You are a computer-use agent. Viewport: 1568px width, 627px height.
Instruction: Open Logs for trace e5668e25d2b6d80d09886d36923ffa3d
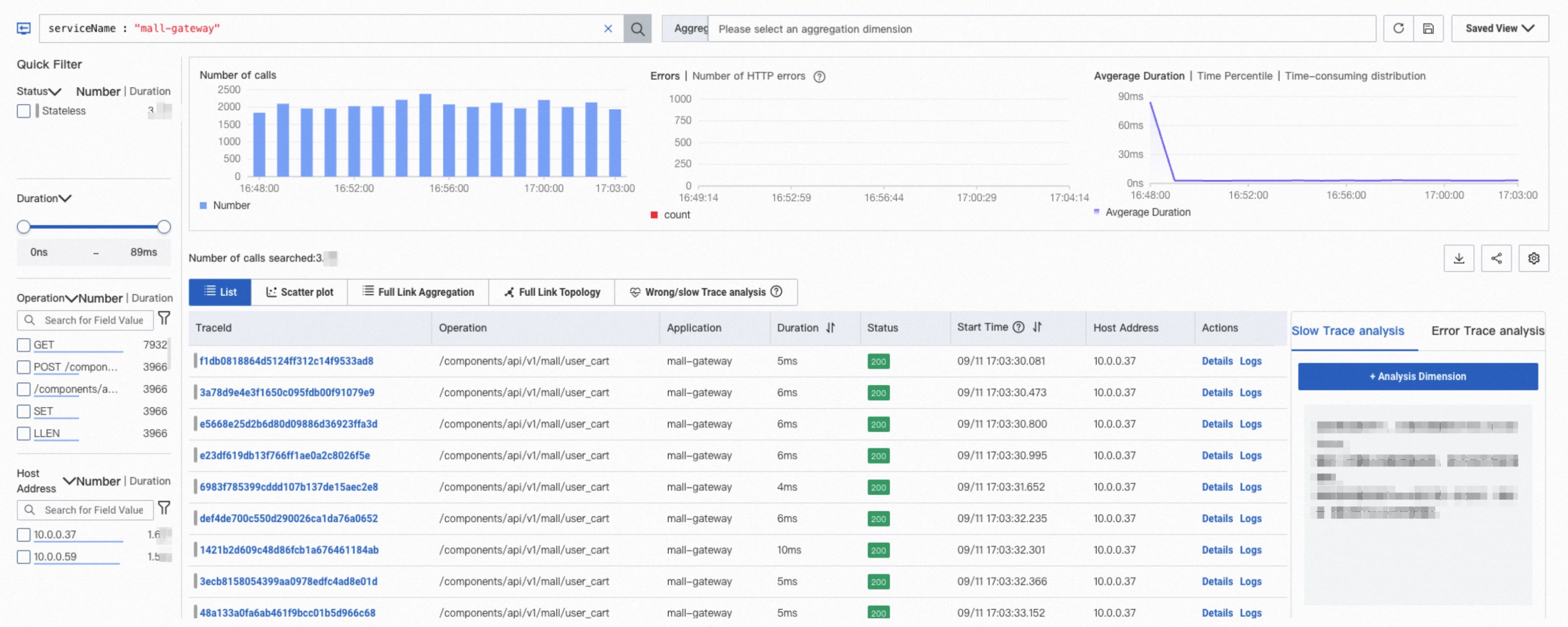(x=1250, y=424)
